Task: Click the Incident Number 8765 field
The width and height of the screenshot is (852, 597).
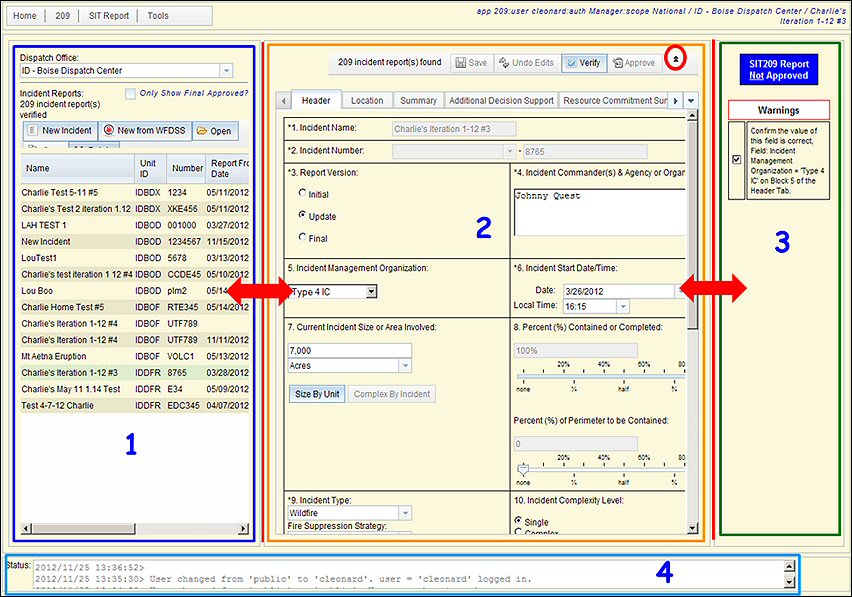Action: pyautogui.click(x=585, y=152)
